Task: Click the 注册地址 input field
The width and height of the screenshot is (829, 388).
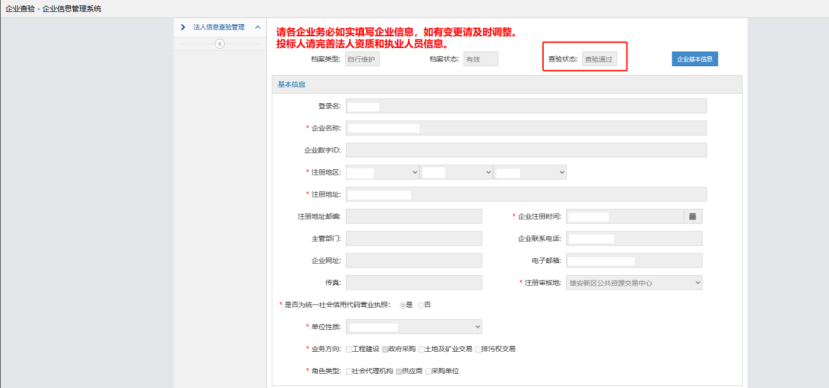Action: 526,194
